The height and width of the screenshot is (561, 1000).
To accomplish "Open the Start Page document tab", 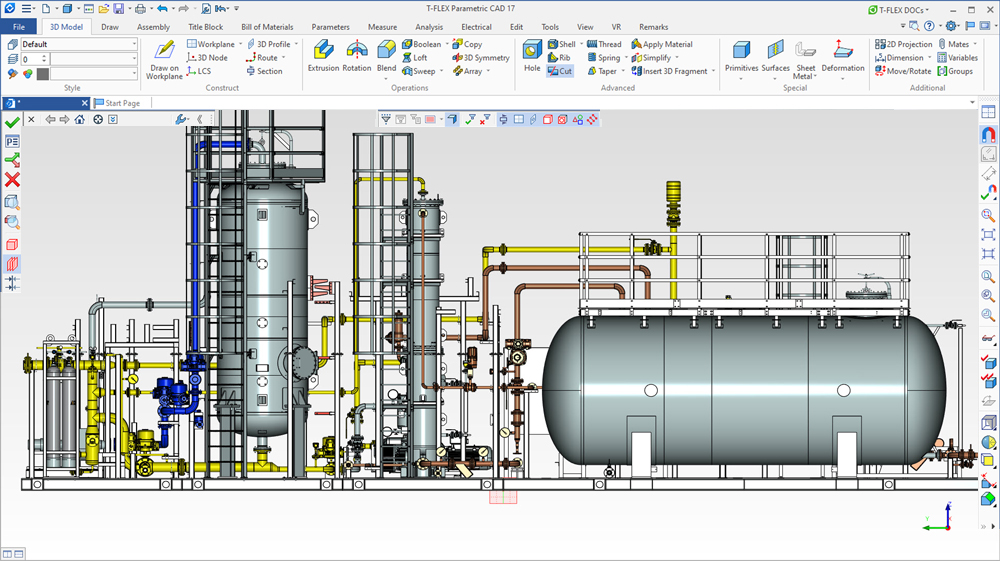I will tap(122, 103).
